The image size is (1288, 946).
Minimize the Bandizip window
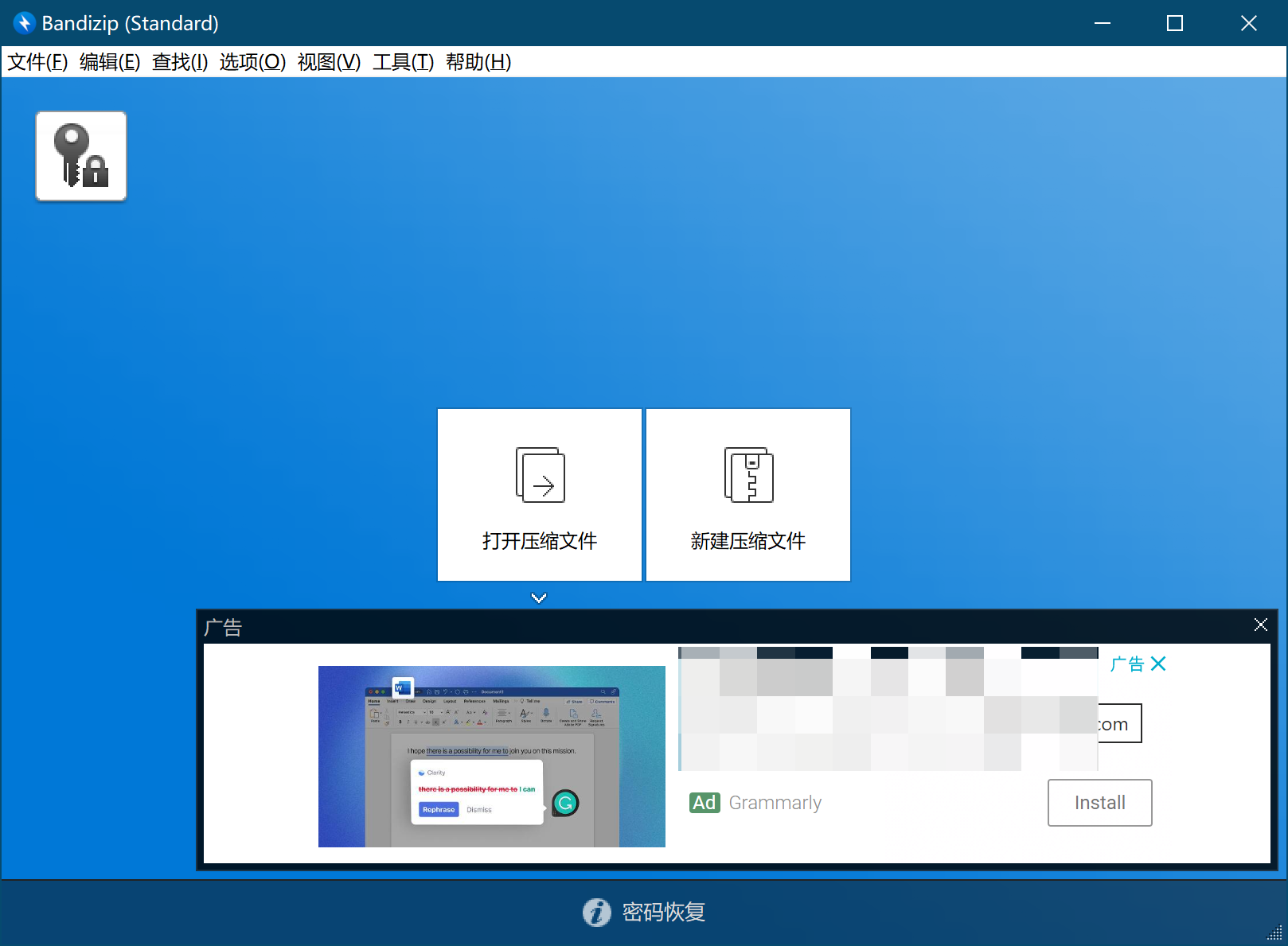click(x=1103, y=23)
